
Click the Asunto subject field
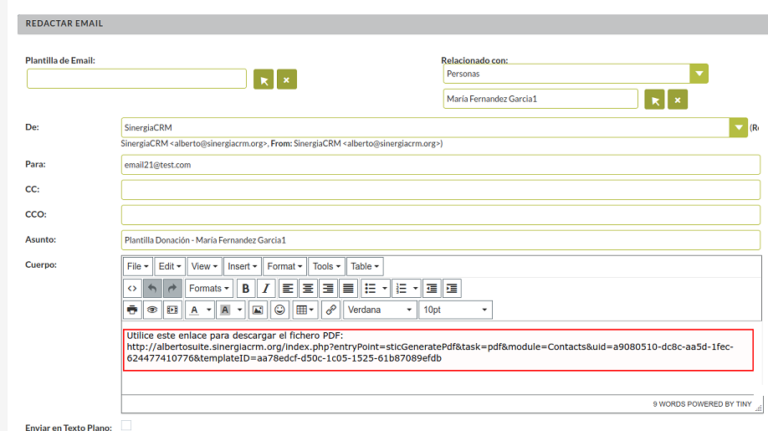pos(440,240)
